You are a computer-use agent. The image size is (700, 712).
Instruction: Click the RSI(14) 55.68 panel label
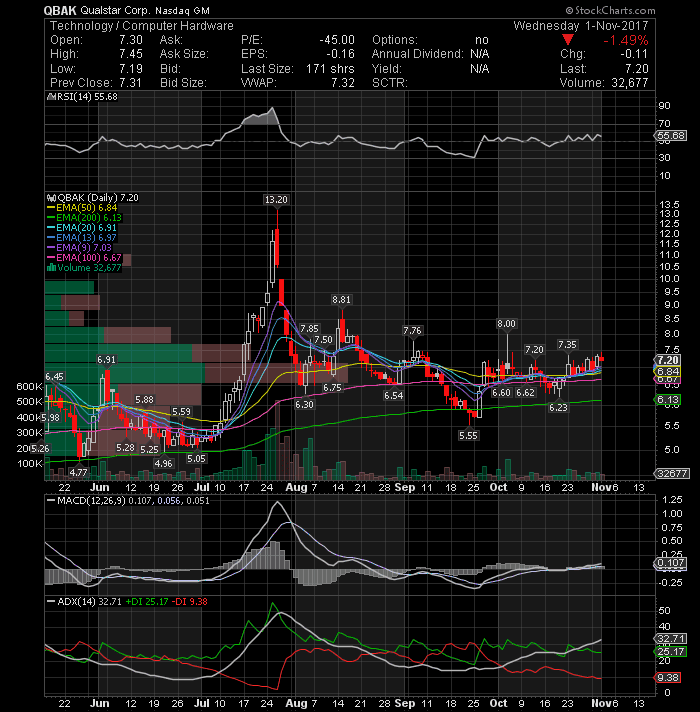point(83,97)
